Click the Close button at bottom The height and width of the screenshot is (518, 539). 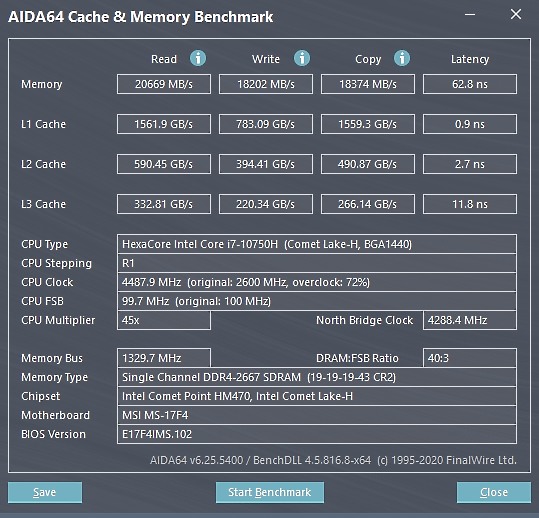click(x=494, y=492)
